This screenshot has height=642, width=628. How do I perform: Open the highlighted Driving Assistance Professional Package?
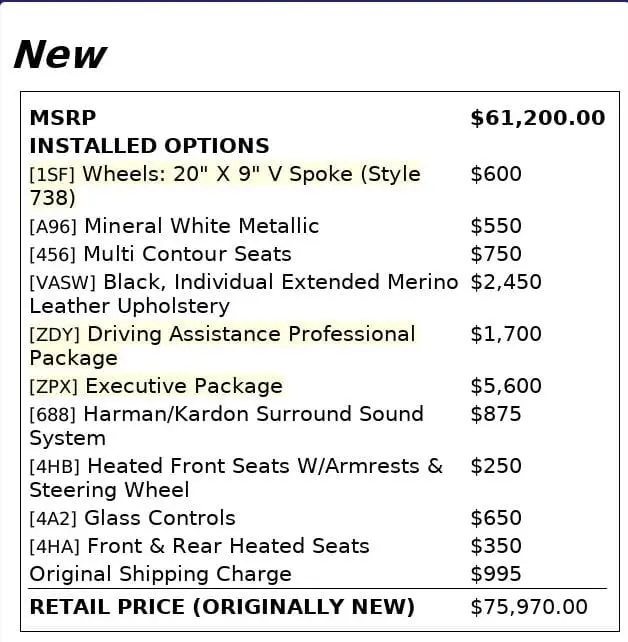pyautogui.click(x=222, y=346)
